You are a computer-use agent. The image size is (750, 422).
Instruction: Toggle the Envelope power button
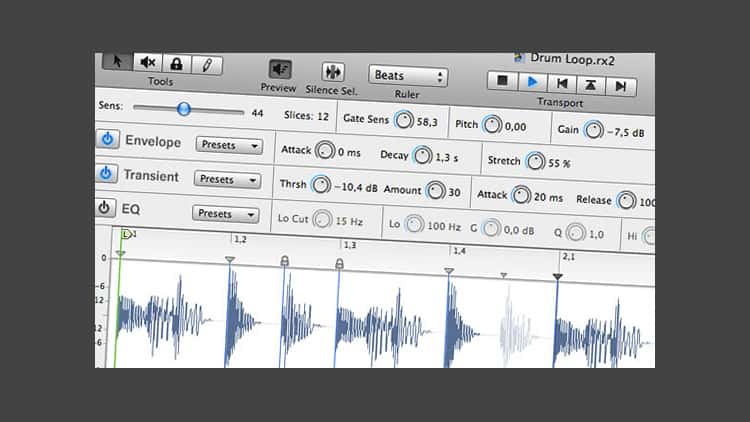(108, 139)
